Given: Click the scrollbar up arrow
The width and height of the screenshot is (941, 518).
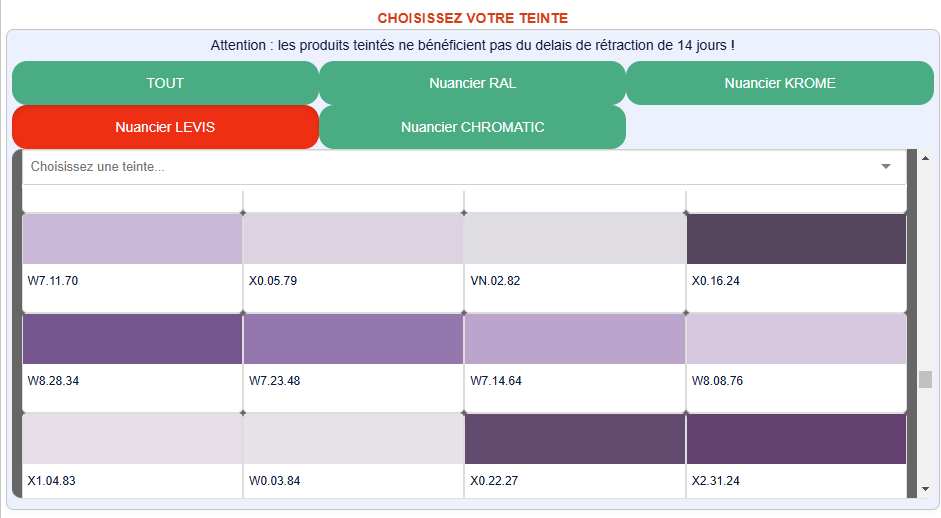Looking at the screenshot, I should click(925, 158).
